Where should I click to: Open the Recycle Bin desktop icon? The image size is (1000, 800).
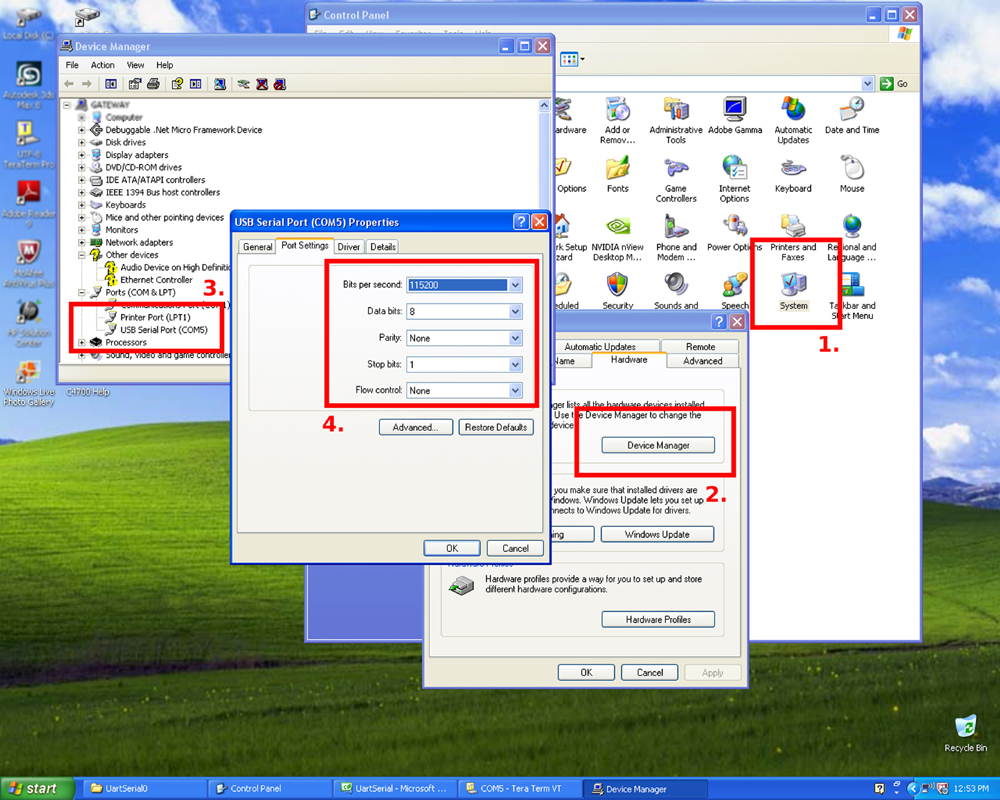[966, 734]
